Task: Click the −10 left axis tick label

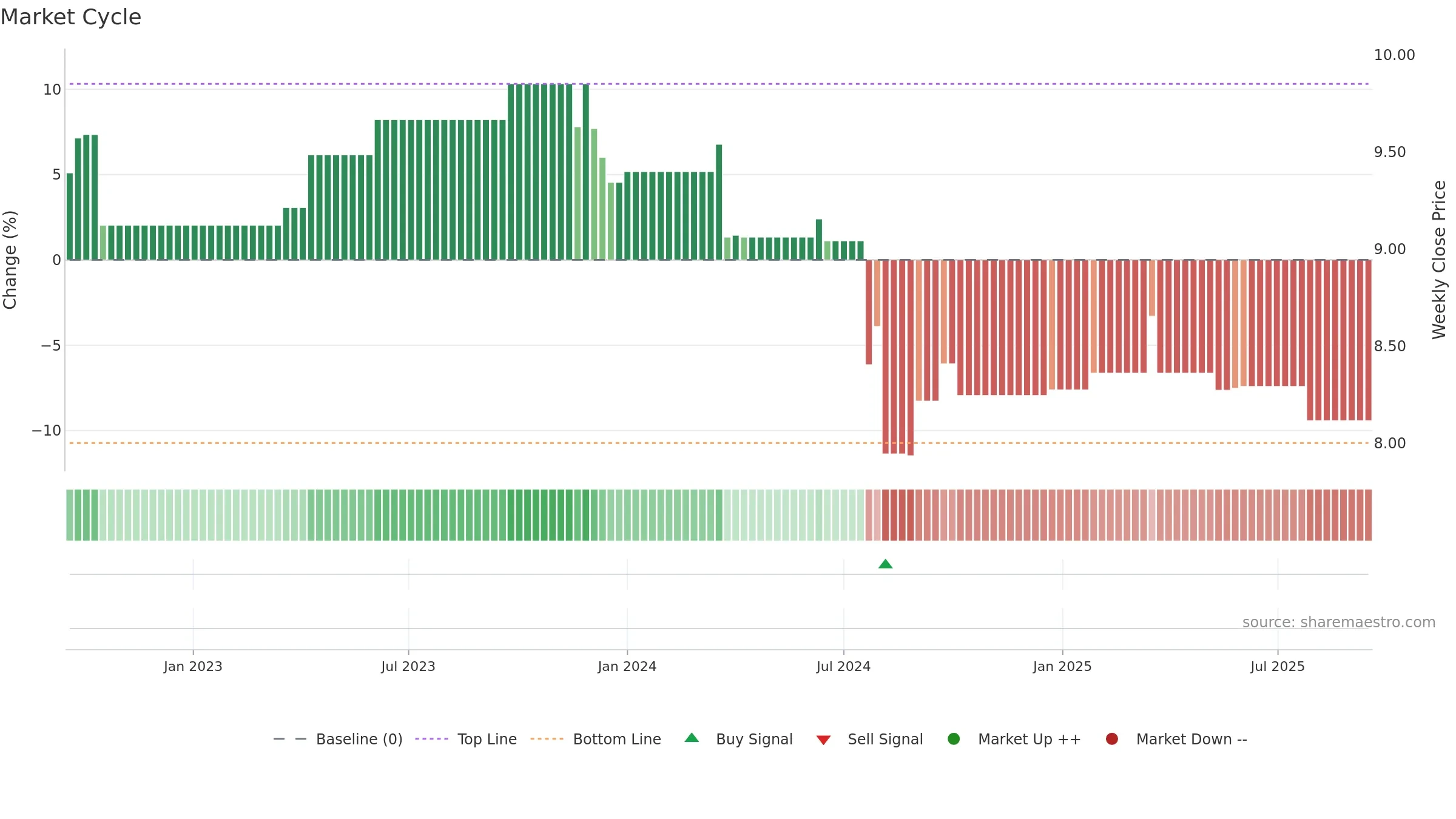Action: pyautogui.click(x=47, y=431)
